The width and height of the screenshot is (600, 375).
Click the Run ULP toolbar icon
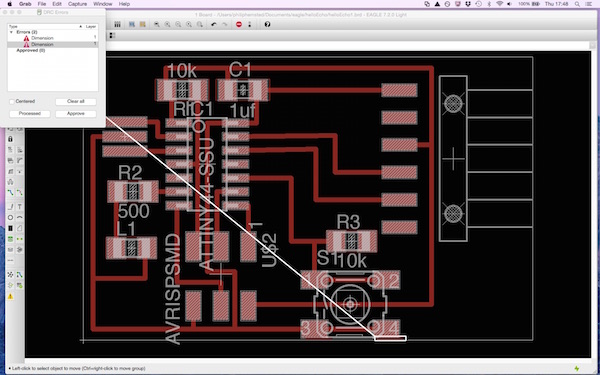(x=142, y=24)
